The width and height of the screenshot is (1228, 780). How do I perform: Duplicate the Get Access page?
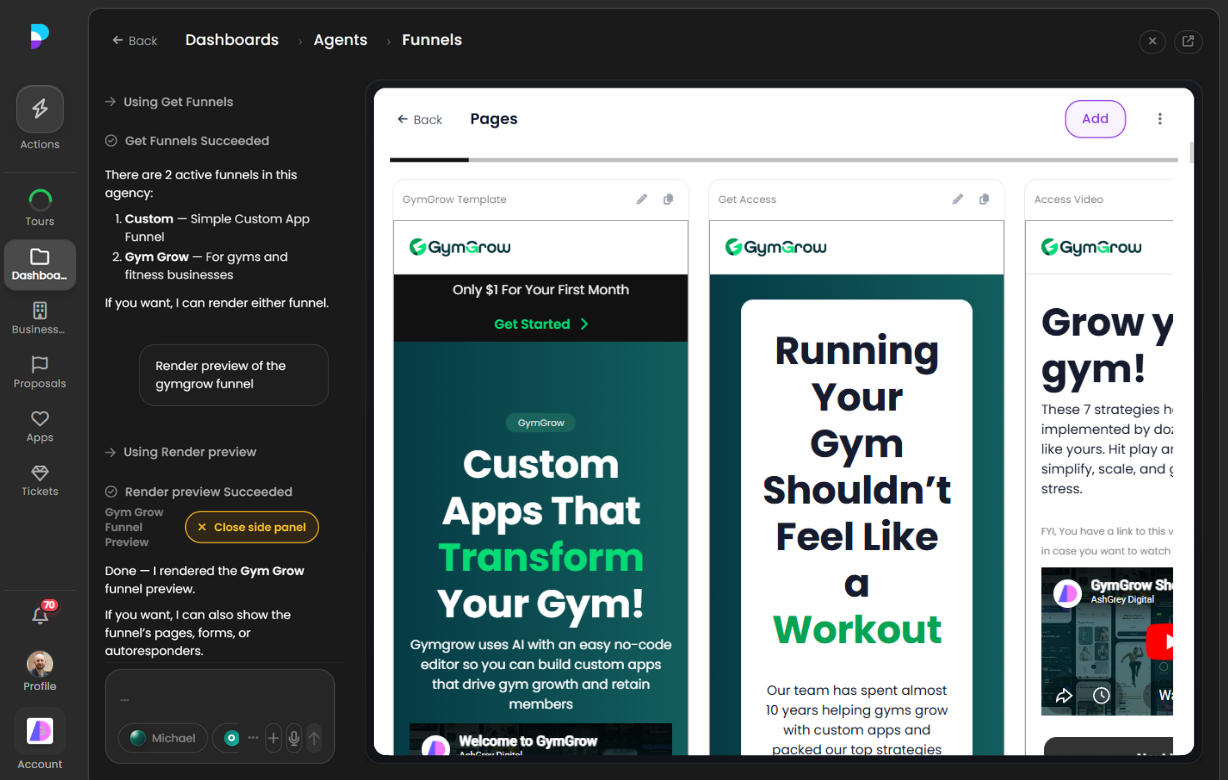[x=984, y=199]
